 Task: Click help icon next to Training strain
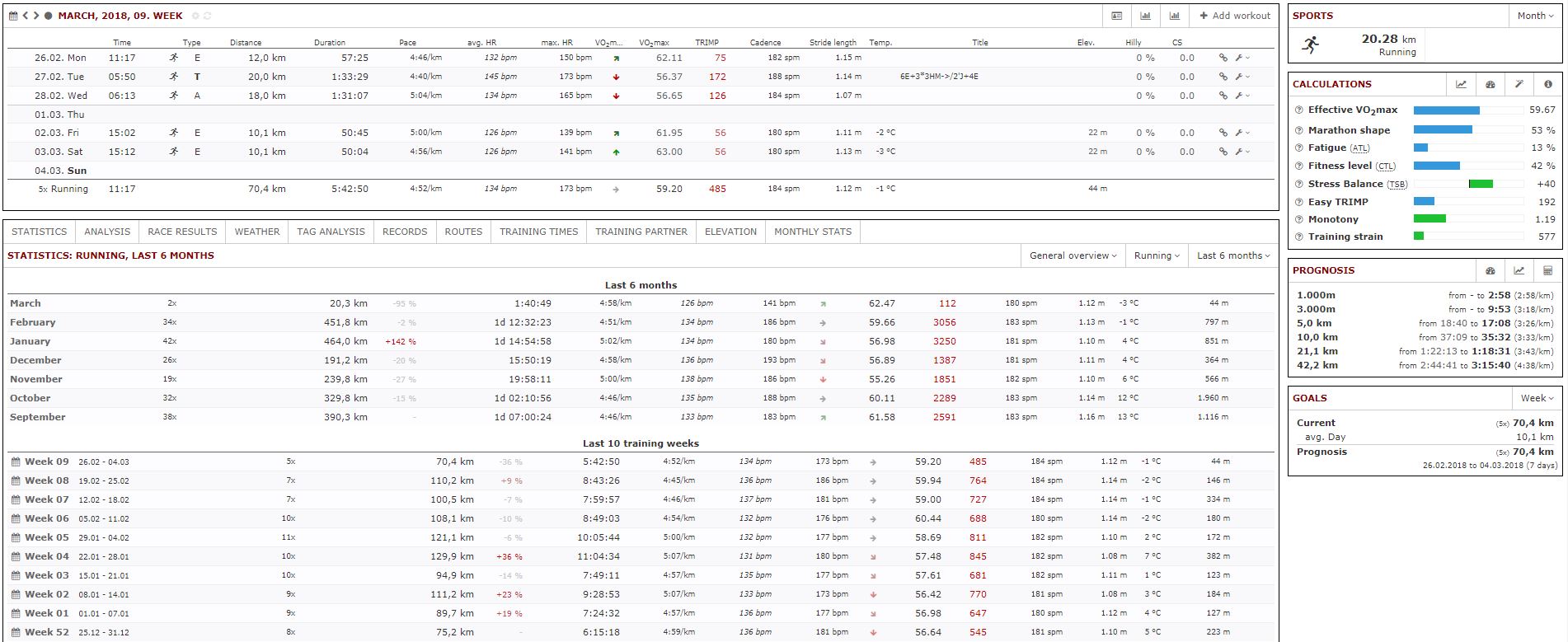coord(1299,237)
